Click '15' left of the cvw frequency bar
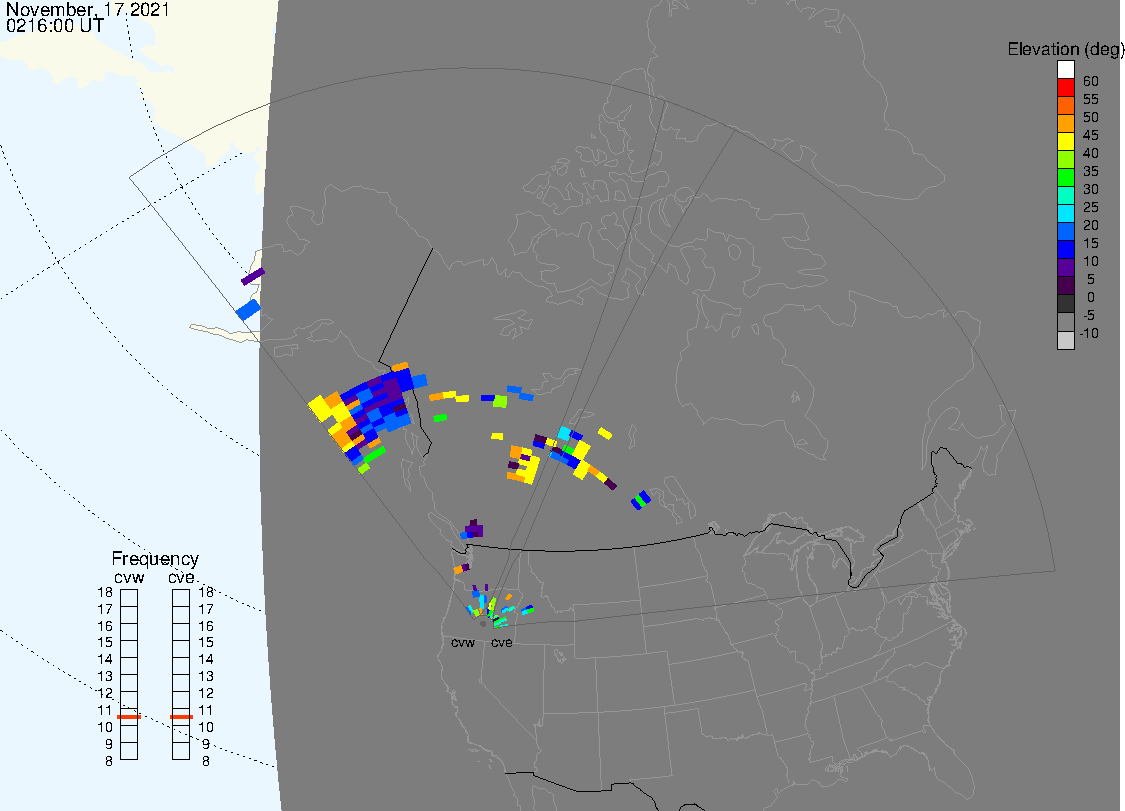 click(105, 642)
